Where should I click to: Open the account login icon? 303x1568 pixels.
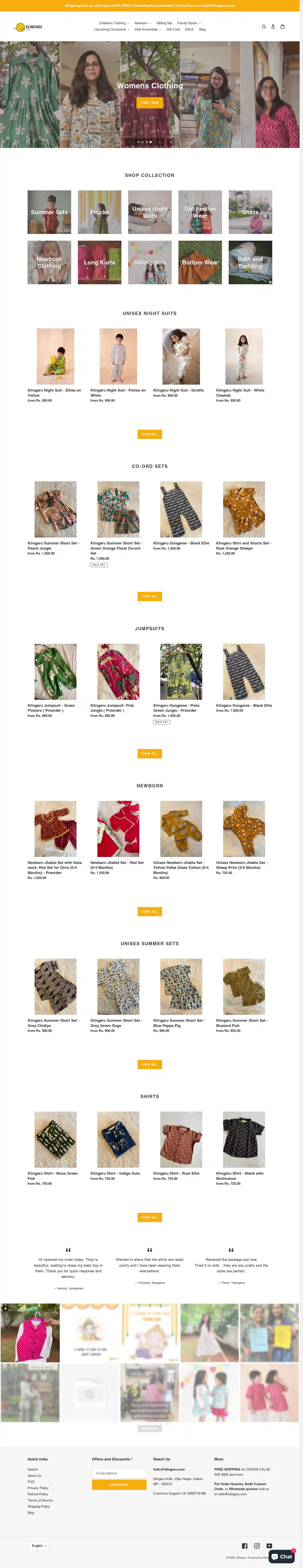click(x=273, y=27)
